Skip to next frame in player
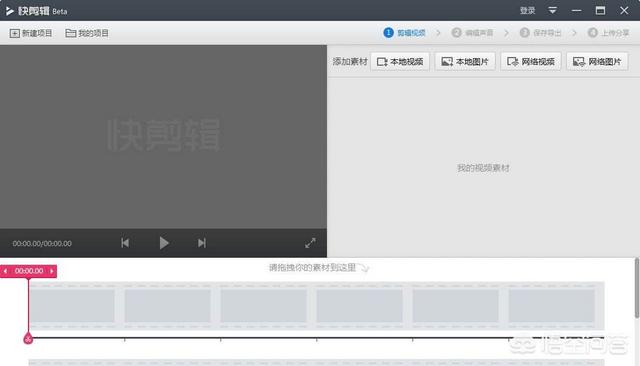Image resolution: width=640 pixels, height=366 pixels. 202,243
